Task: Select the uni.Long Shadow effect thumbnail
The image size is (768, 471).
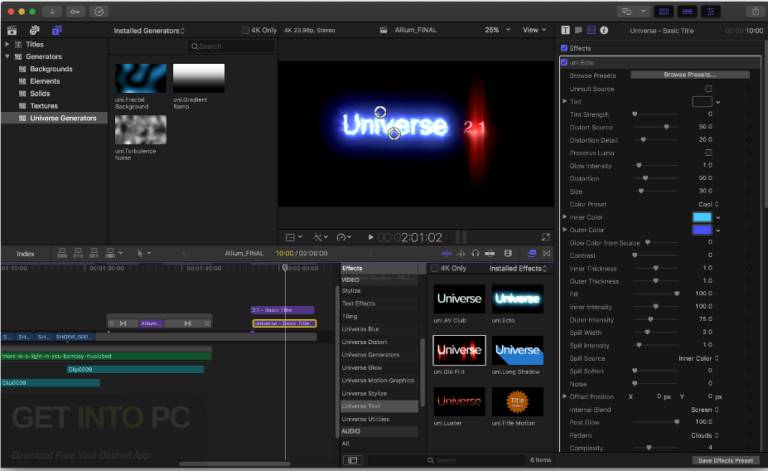Action: tap(517, 351)
